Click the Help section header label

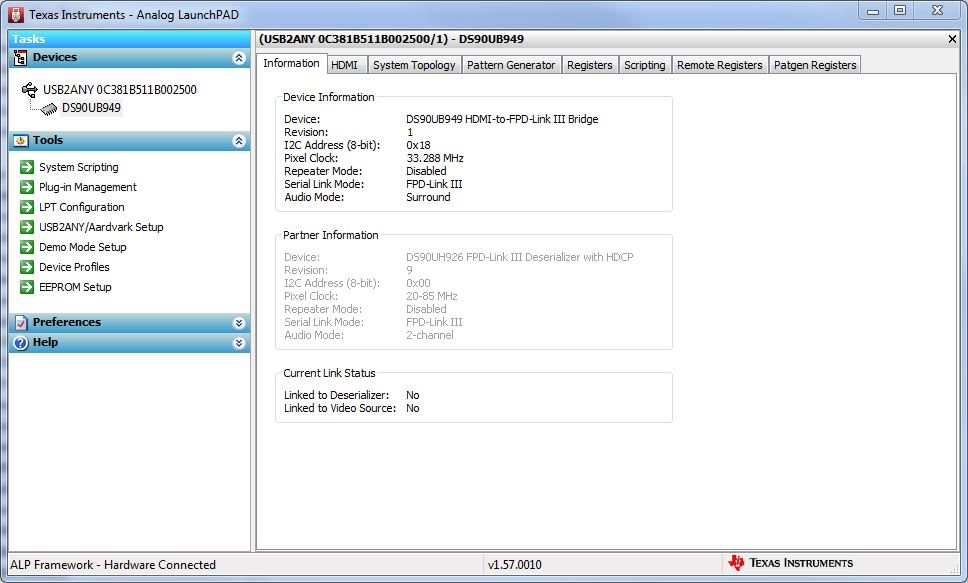[x=45, y=342]
